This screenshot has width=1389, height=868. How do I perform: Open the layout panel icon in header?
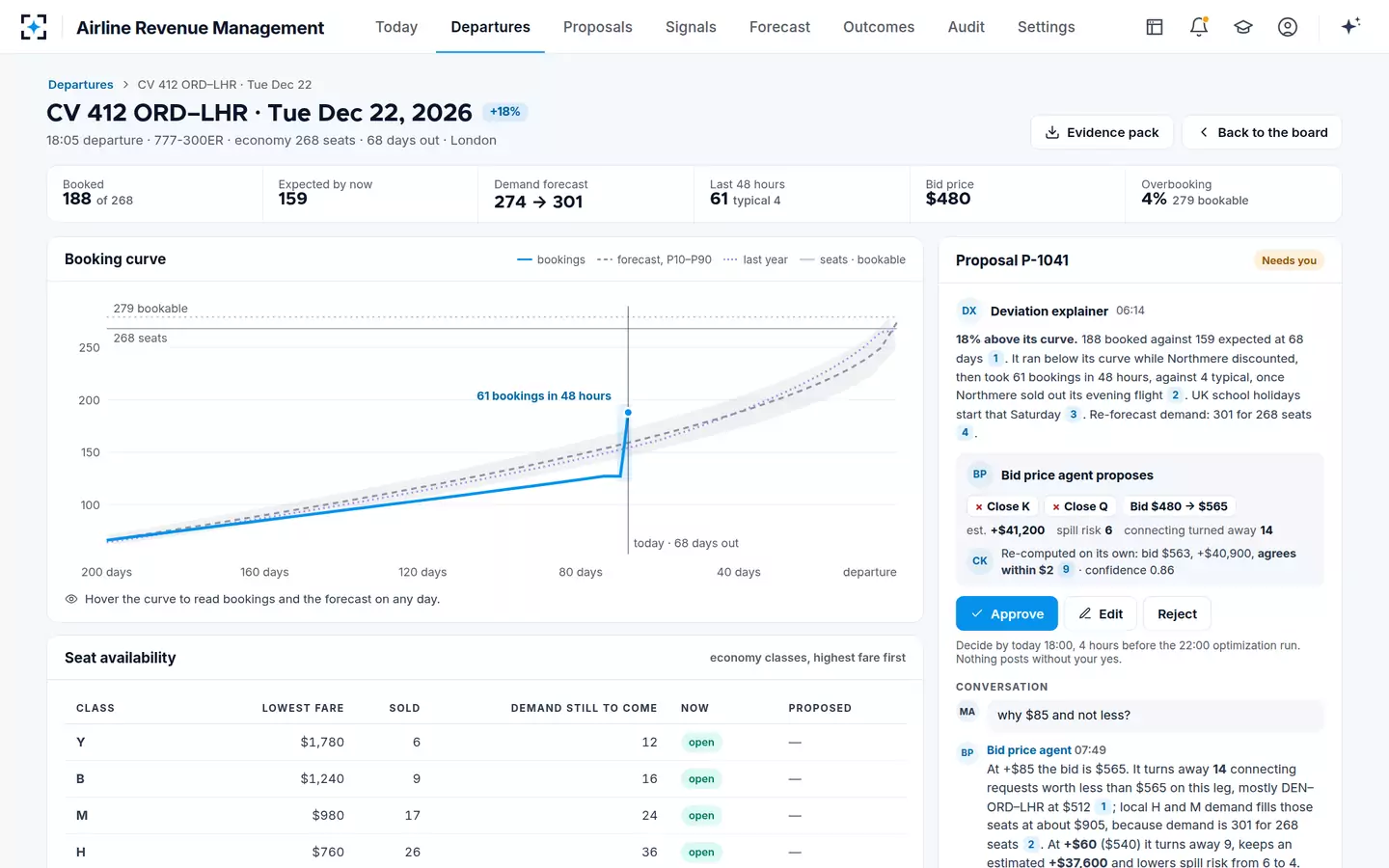1155,27
